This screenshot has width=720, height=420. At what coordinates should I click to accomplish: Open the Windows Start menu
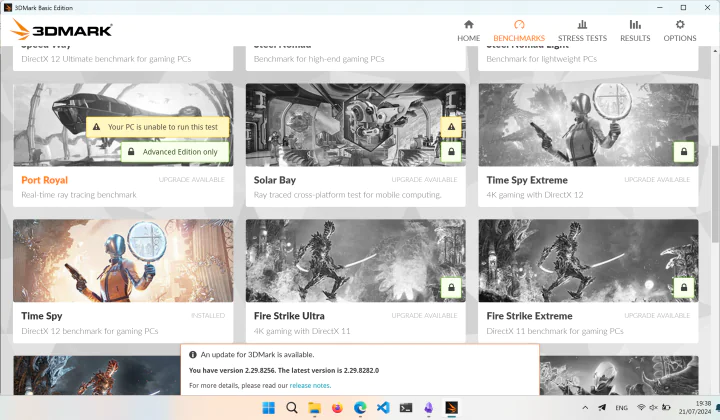click(x=269, y=408)
